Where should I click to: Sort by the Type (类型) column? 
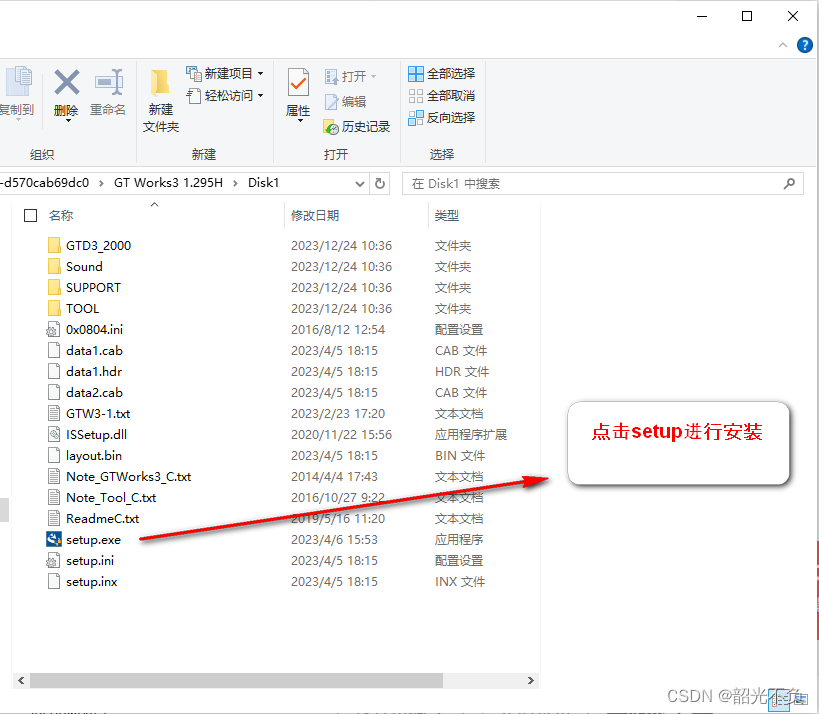click(x=447, y=215)
